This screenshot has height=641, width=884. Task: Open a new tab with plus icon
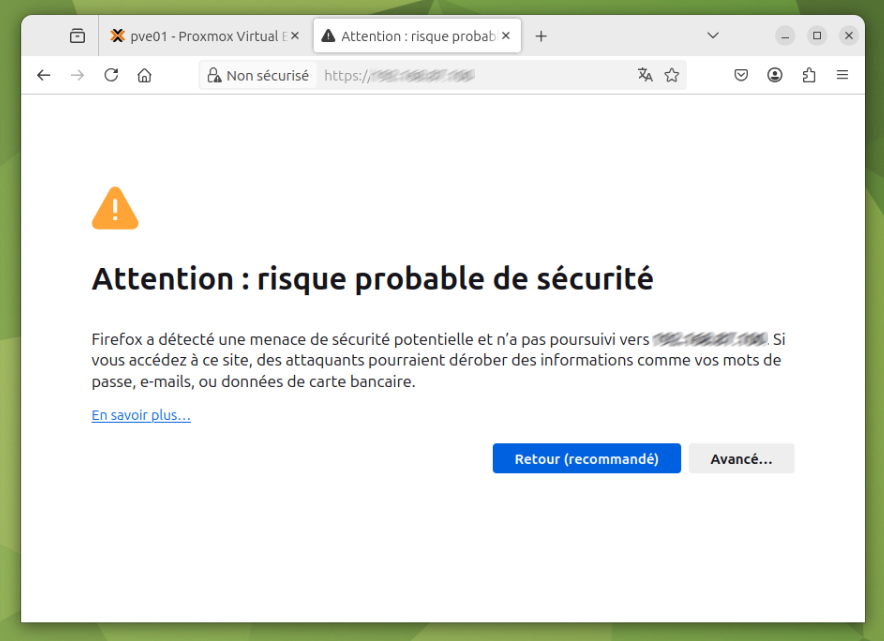[x=541, y=36]
